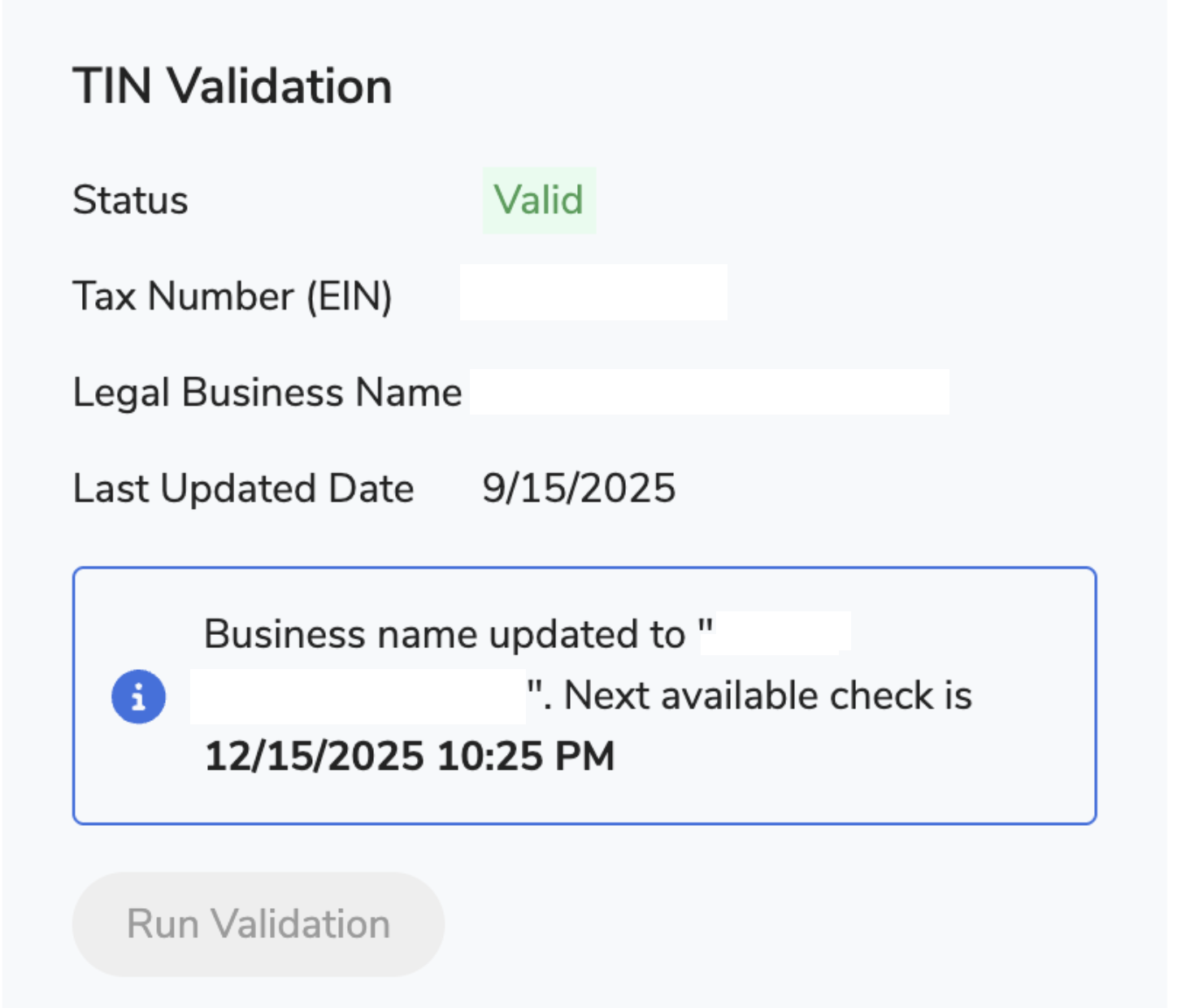Click the redacted text beside the info icon
The width and height of the screenshot is (1186, 1008).
click(x=358, y=697)
